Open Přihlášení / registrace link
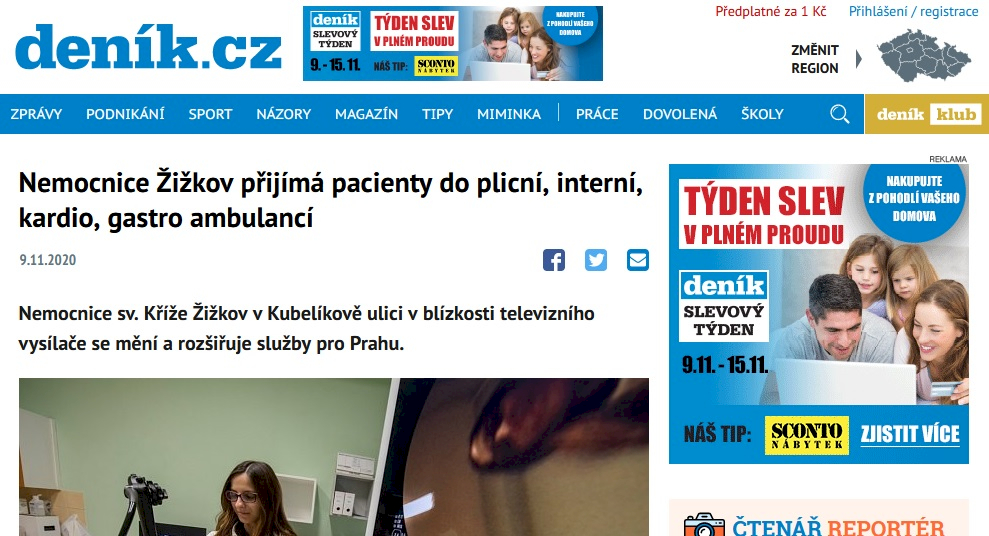This screenshot has height=536, width=989. click(913, 11)
